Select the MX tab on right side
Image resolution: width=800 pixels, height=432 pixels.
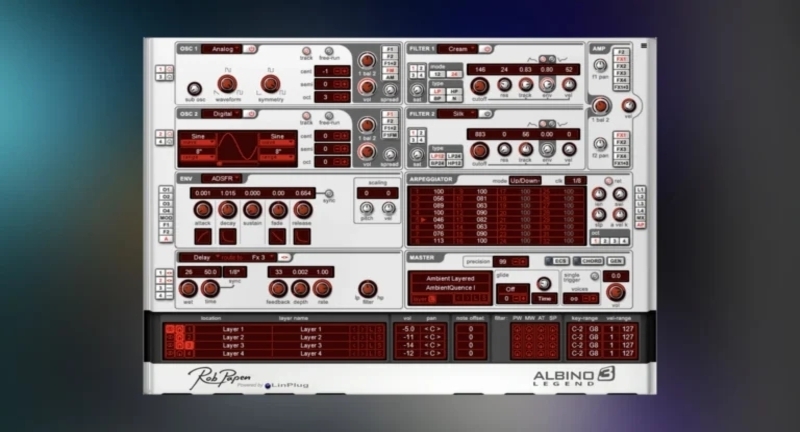click(640, 218)
